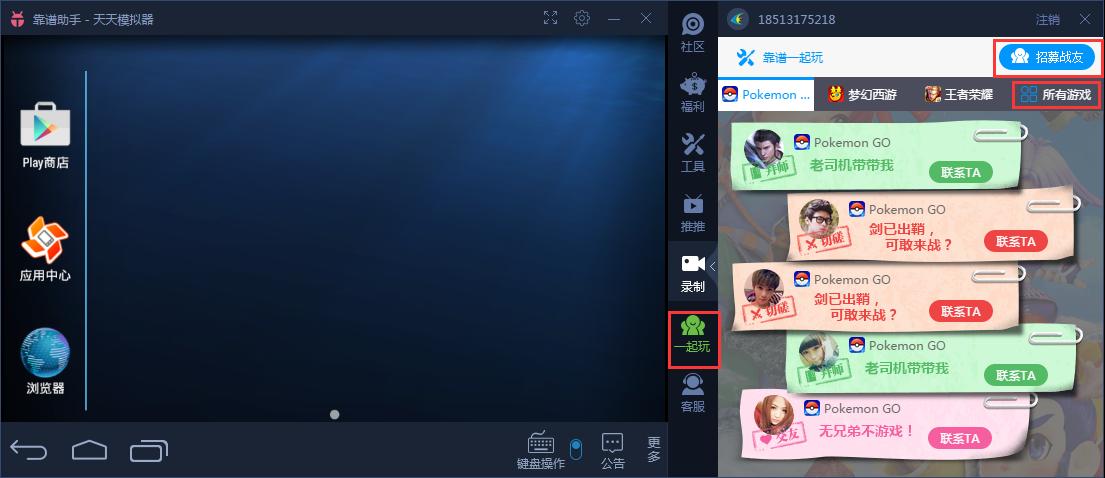Collapse the side panel arrow beside 录制
The image size is (1105, 478).
(712, 266)
